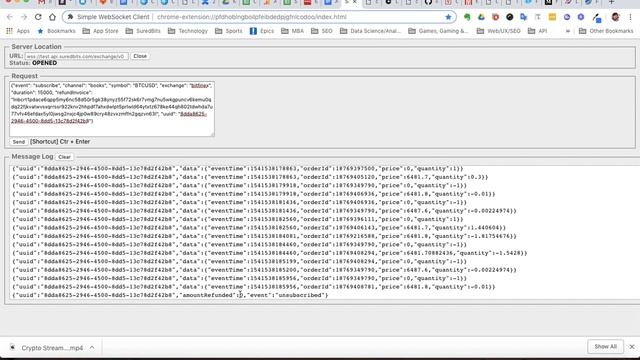Open the browser home page
Image resolution: width=640 pixels, height=360 pixels.
point(52,17)
